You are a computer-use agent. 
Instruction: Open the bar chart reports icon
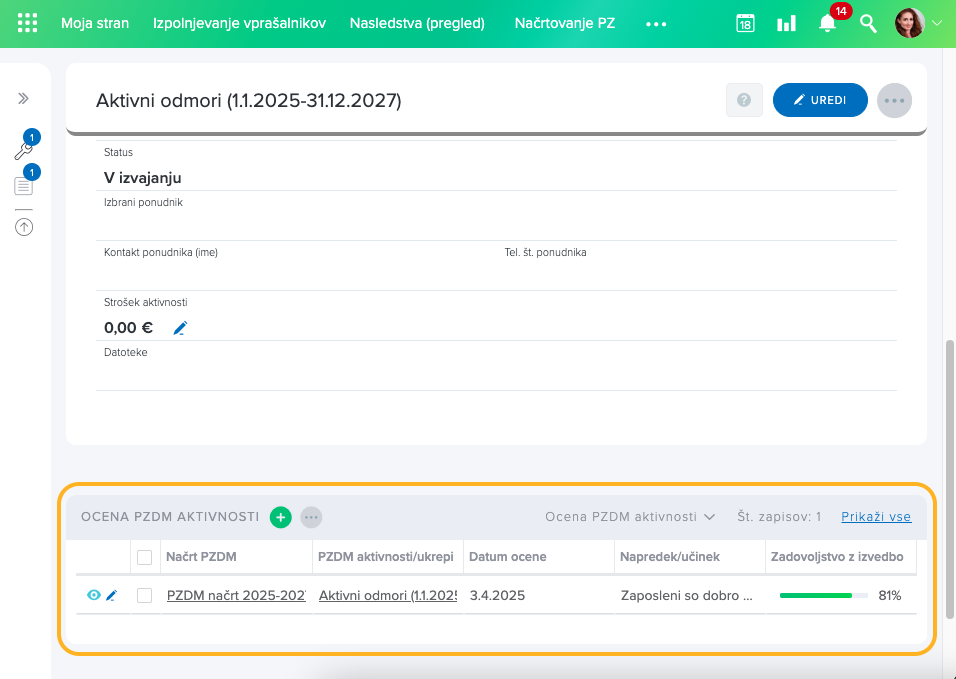(786, 23)
